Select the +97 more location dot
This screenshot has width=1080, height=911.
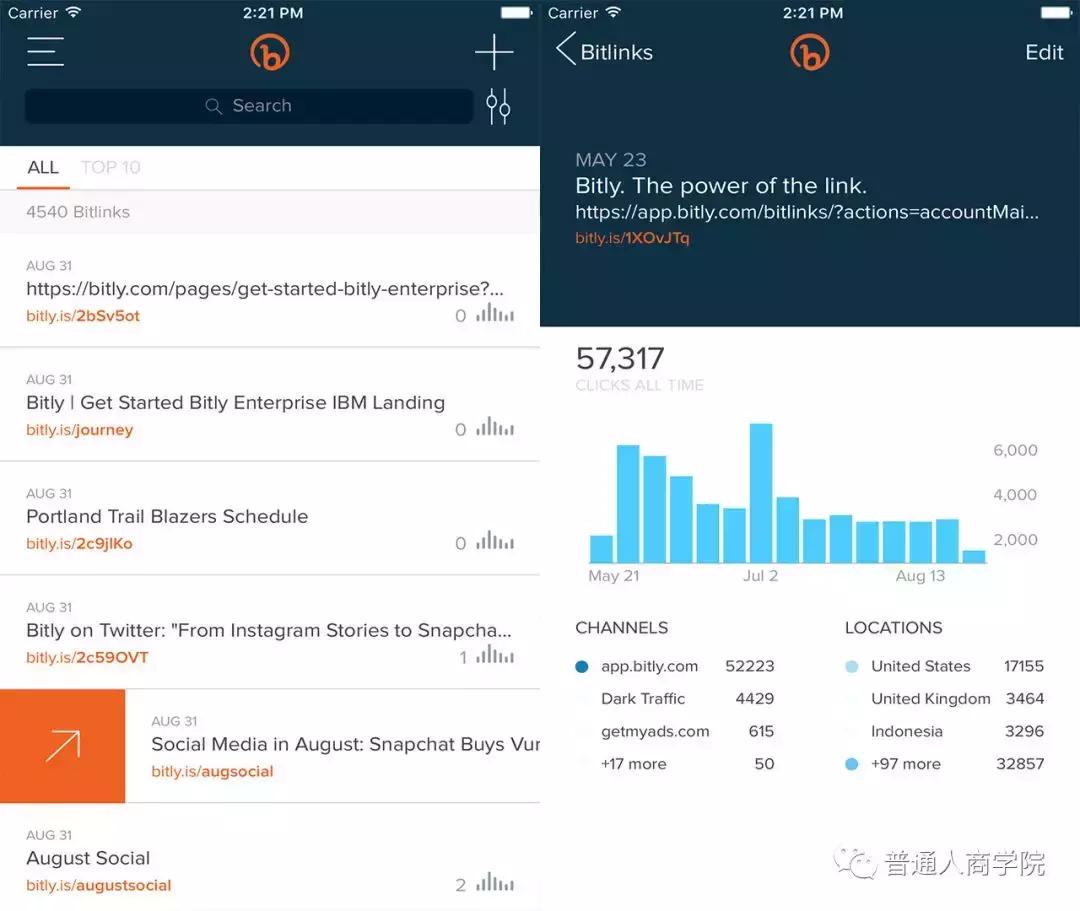852,764
